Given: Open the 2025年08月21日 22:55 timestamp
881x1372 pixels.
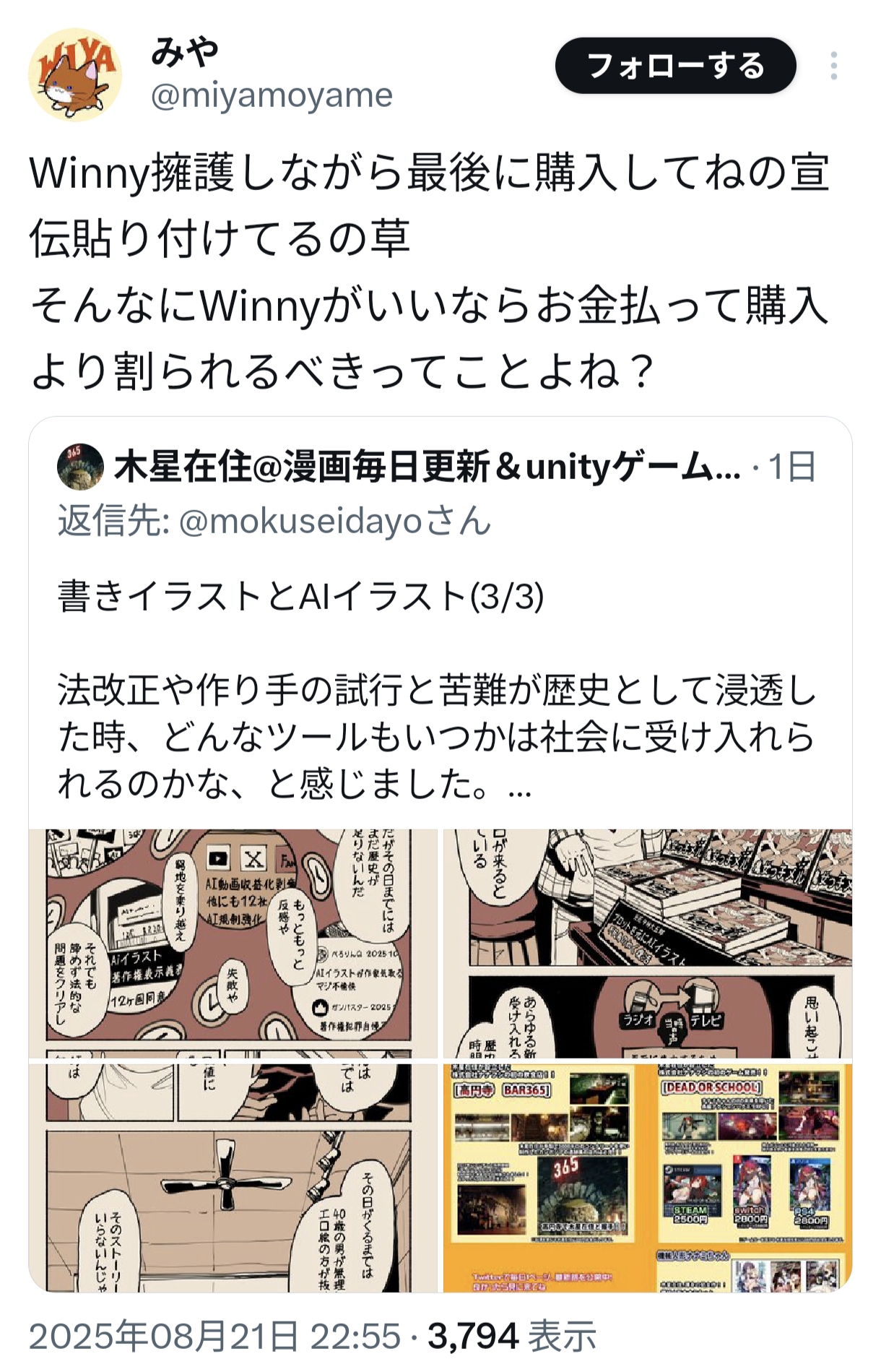Looking at the screenshot, I should [x=214, y=1336].
